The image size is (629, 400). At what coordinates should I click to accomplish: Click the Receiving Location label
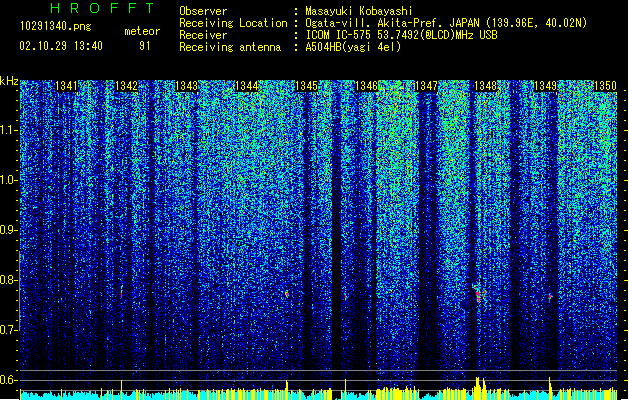pos(233,23)
